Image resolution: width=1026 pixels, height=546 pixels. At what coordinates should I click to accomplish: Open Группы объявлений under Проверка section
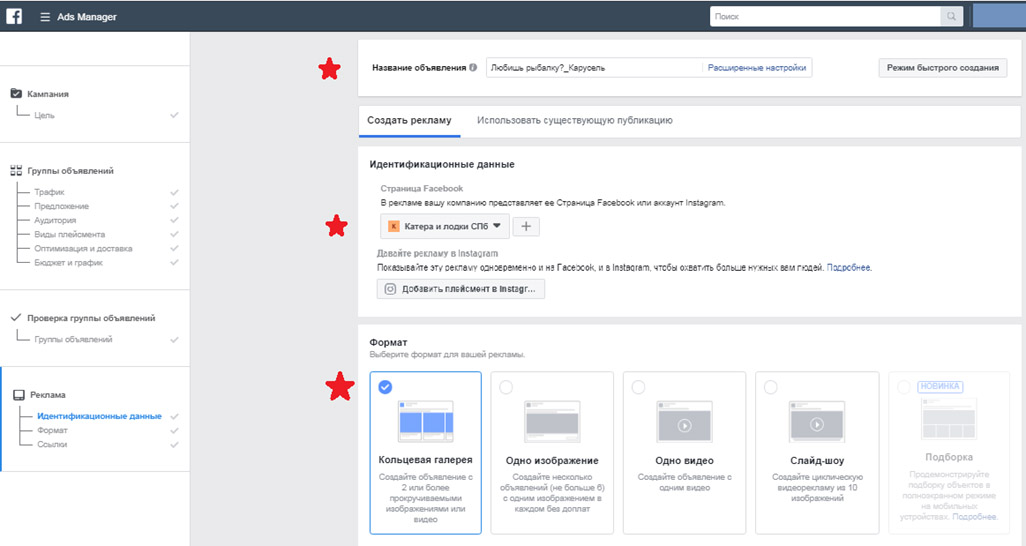pyautogui.click(x=73, y=339)
